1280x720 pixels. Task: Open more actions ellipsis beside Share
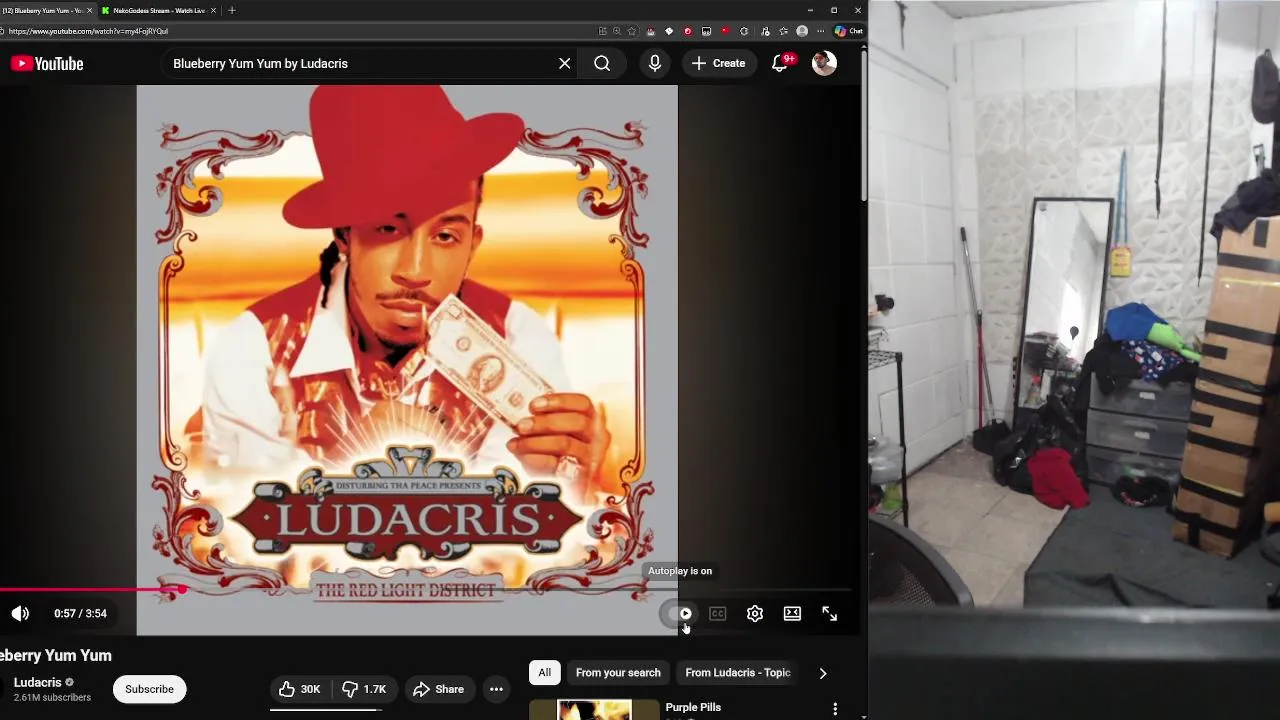[x=496, y=689]
